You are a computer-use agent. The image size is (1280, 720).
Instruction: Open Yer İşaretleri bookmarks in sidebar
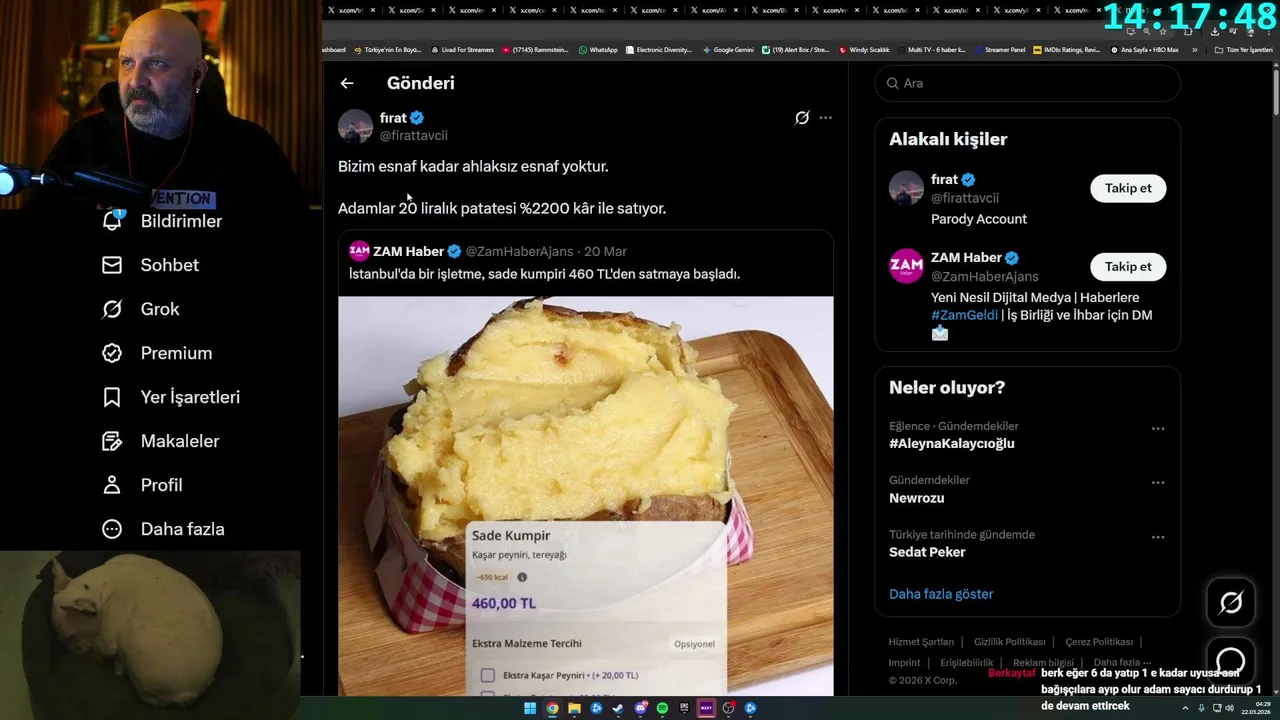(x=170, y=397)
